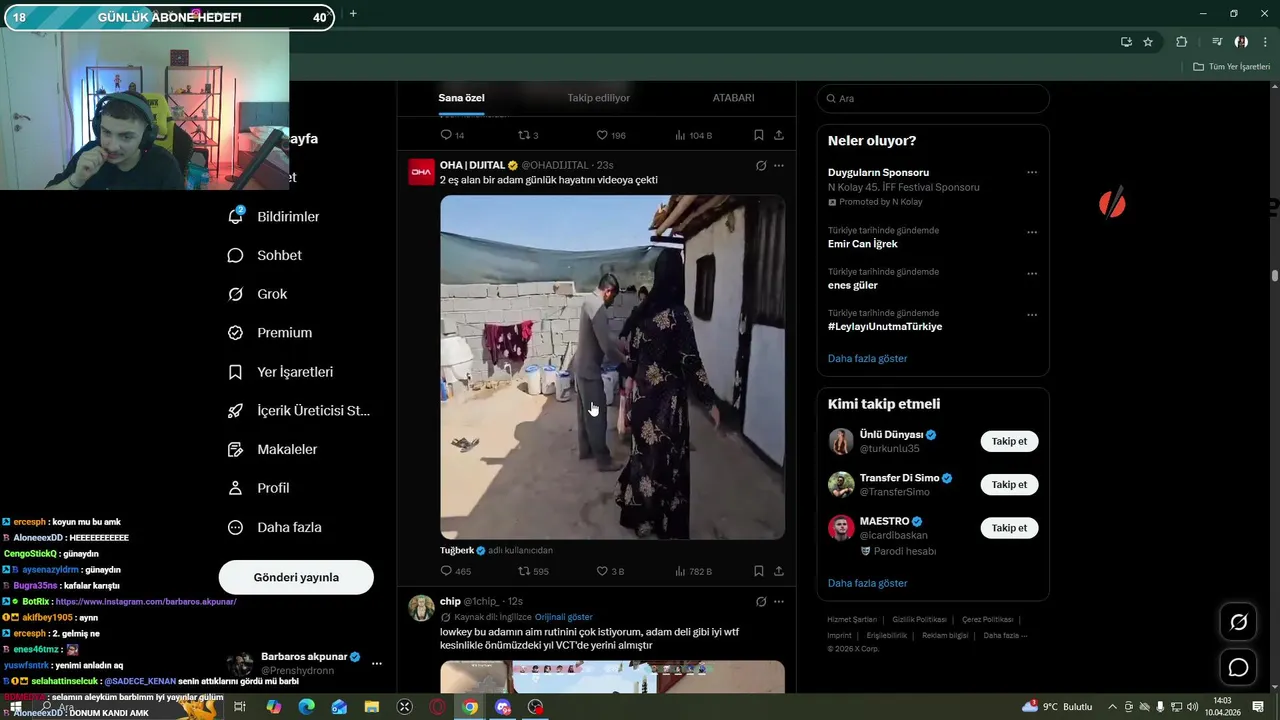Open Chrome media control icon
The width and height of the screenshot is (1280, 720).
[x=1217, y=42]
